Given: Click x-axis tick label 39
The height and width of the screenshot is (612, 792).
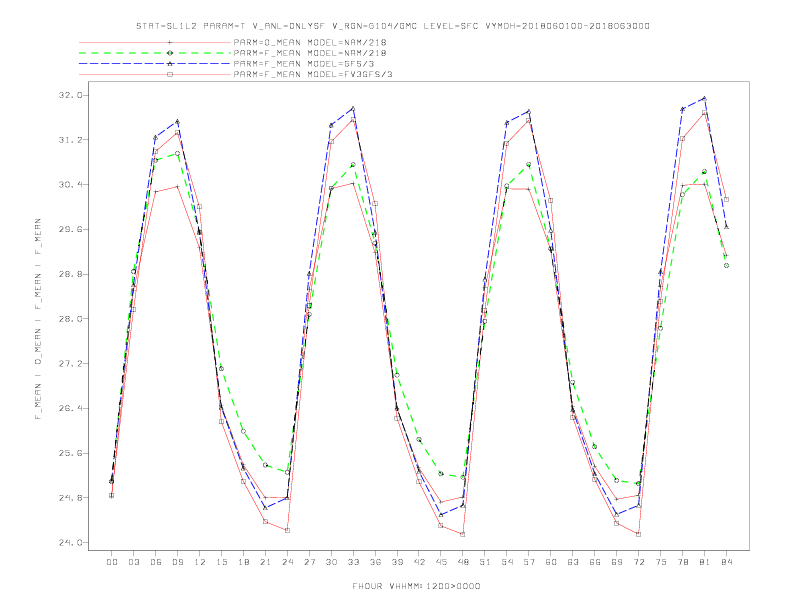Looking at the screenshot, I should [x=397, y=562].
